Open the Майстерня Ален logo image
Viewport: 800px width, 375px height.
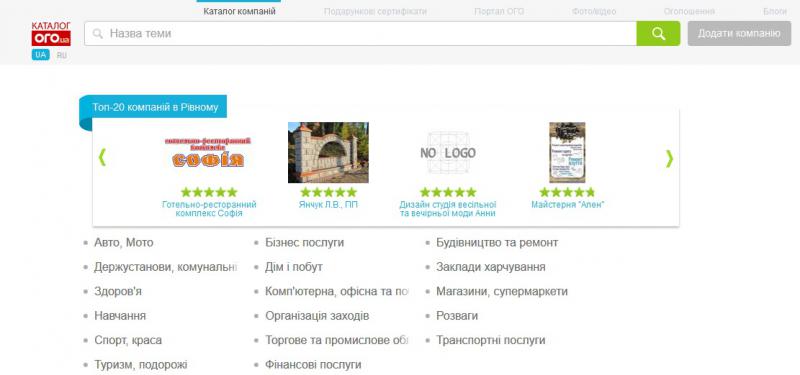567,153
